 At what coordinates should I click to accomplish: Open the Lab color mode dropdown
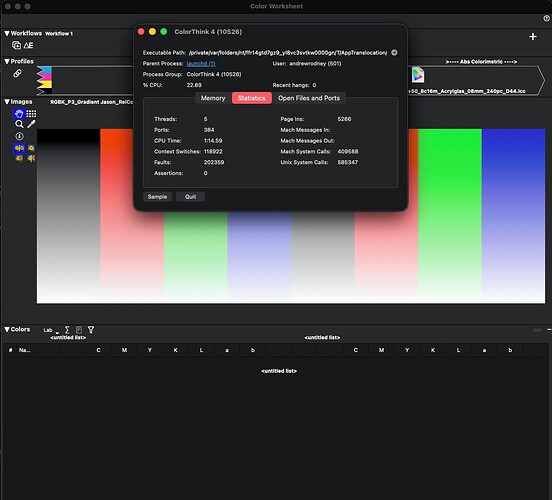point(51,330)
